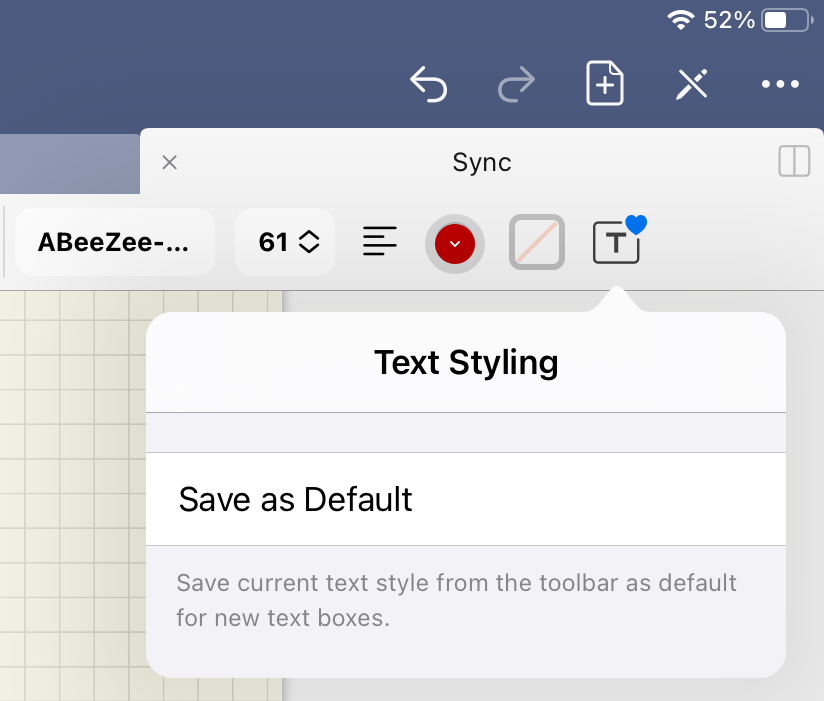824x701 pixels.
Task: Open the more options ellipsis menu
Action: [x=780, y=84]
